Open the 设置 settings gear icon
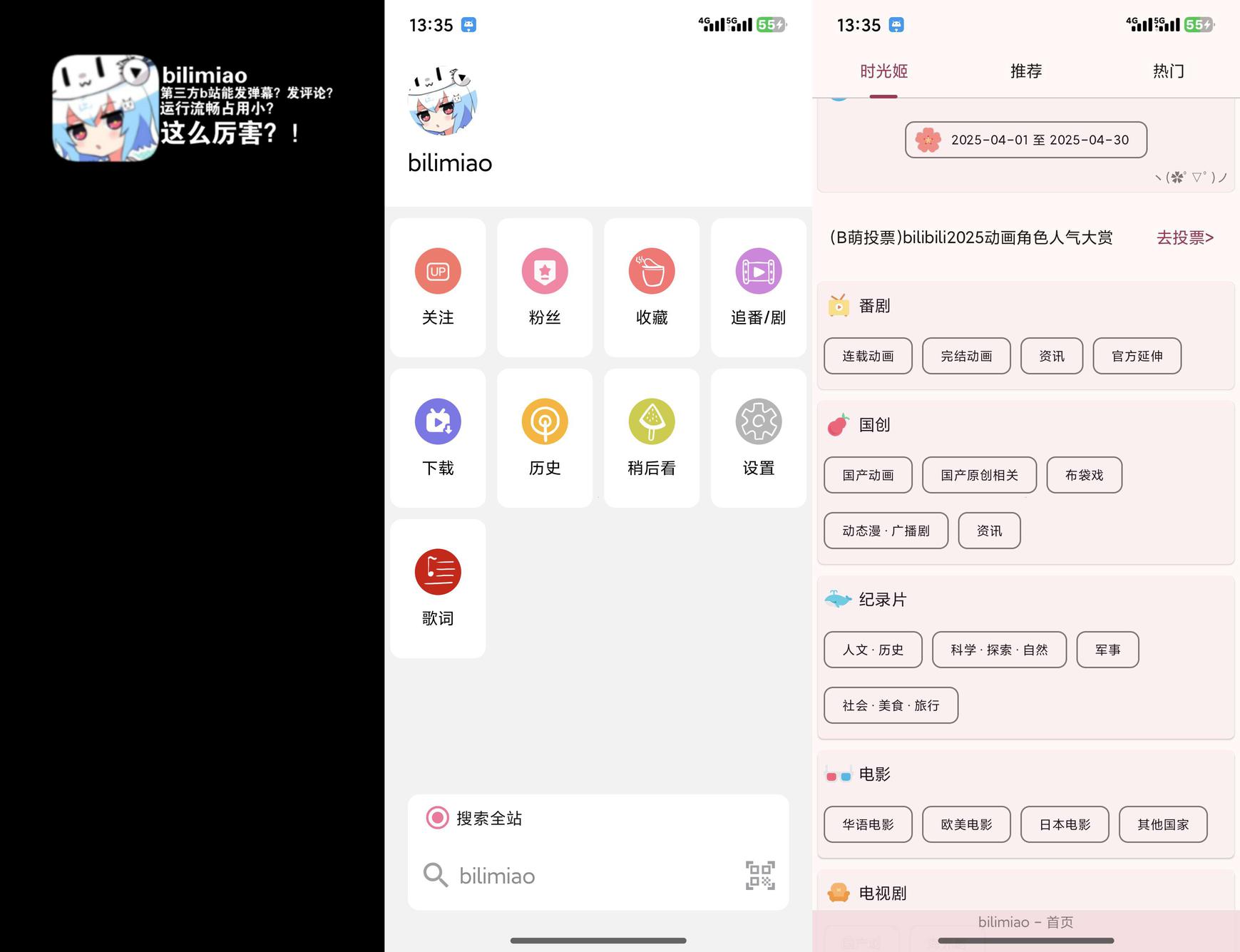 coord(758,422)
